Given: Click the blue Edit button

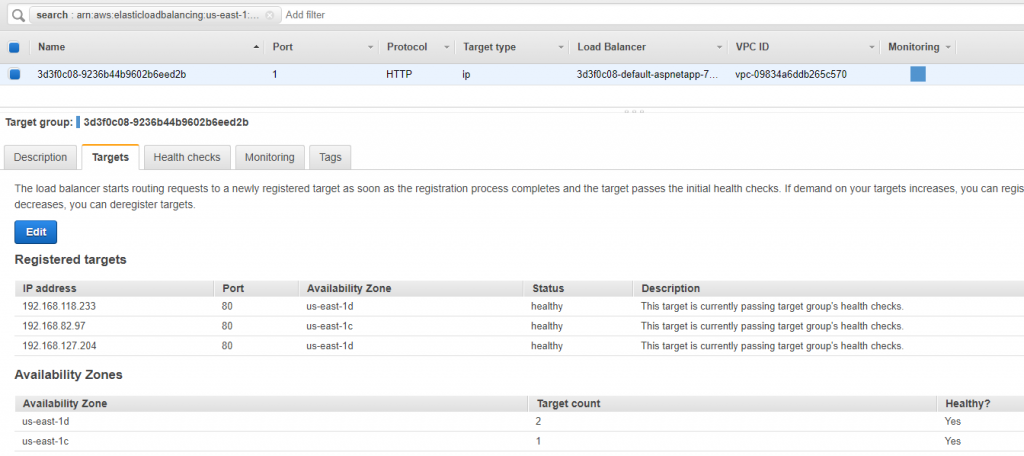Looking at the screenshot, I should pyautogui.click(x=36, y=232).
